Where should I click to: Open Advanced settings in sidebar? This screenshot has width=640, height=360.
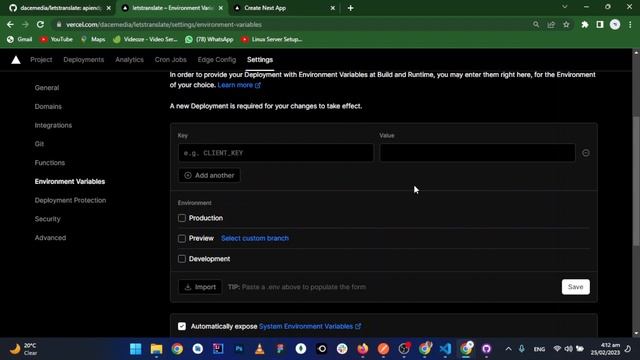click(x=50, y=238)
